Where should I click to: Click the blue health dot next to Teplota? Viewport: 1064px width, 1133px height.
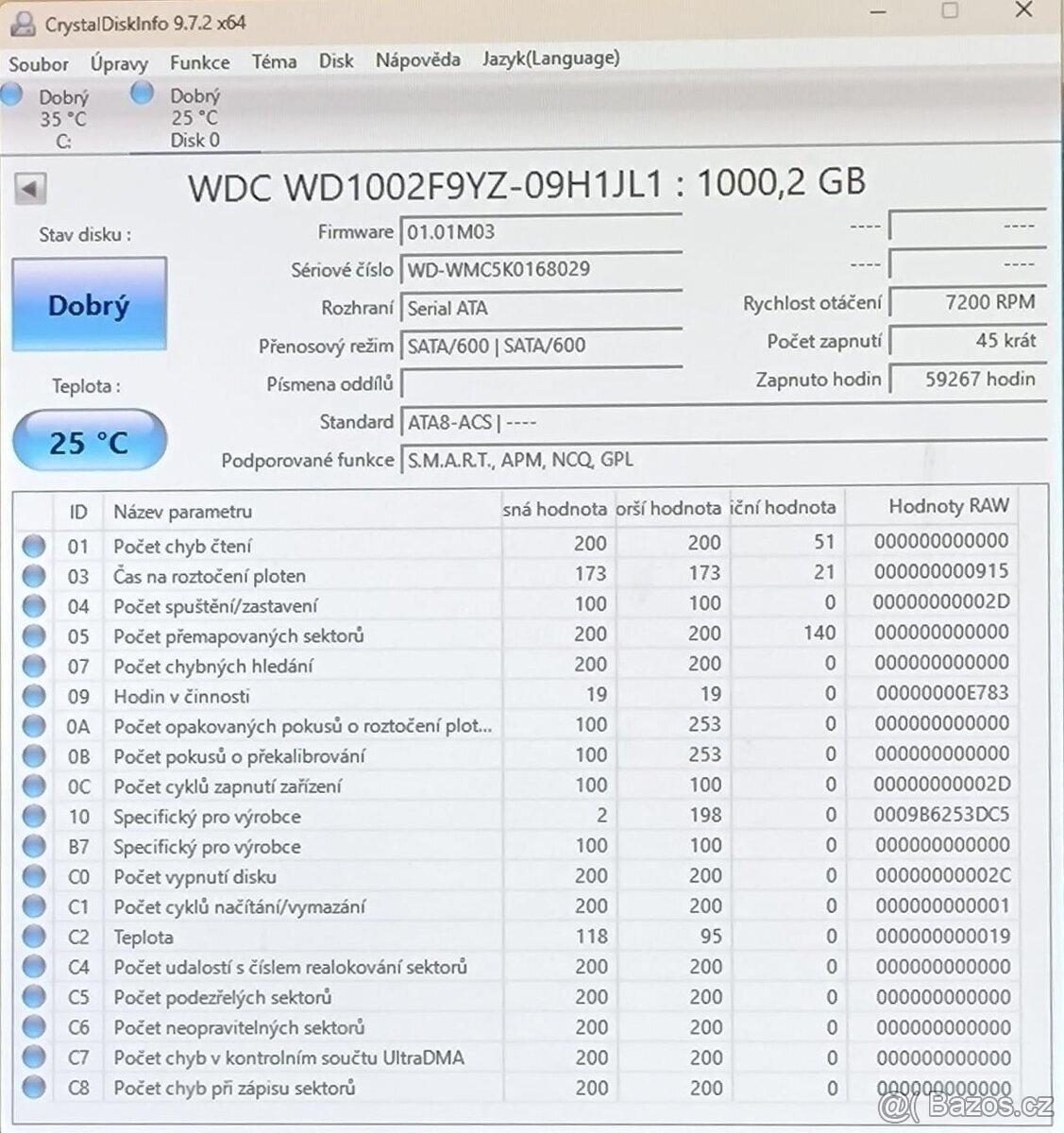coord(34,937)
